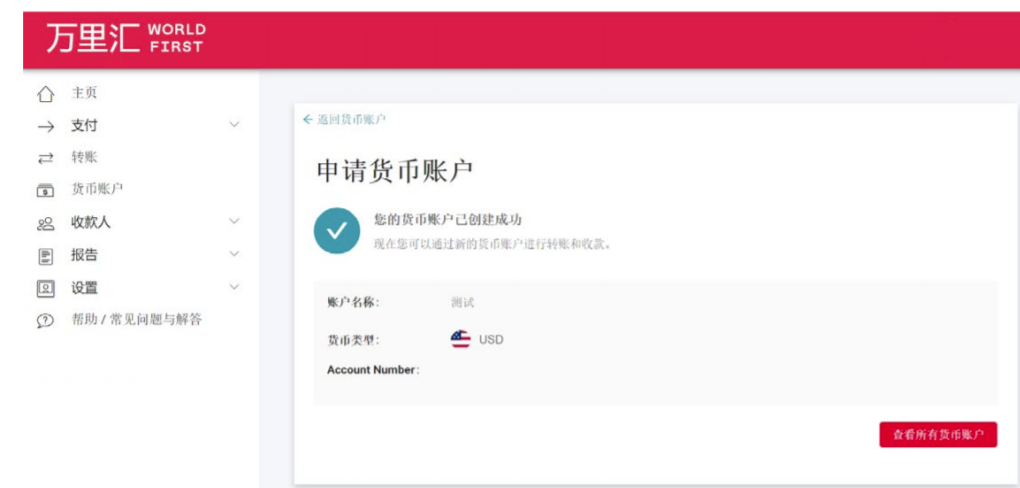Image resolution: width=1020 pixels, height=488 pixels.
Task: Expand the 收款人 submenu chevron
Action: coord(234,221)
